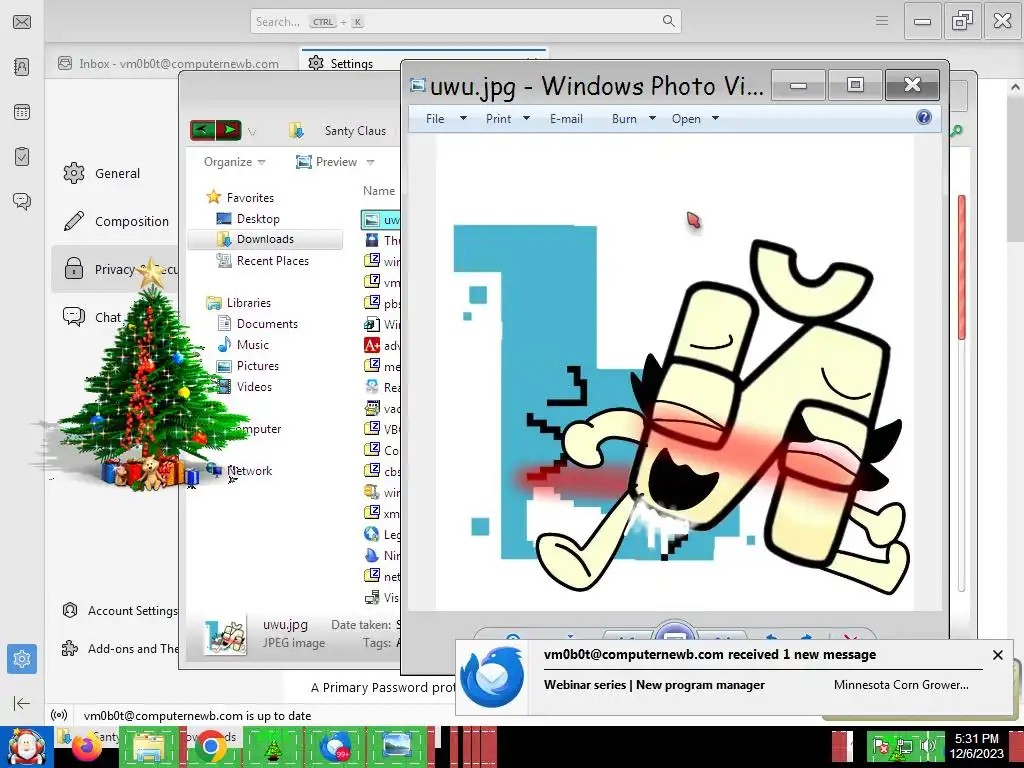Screen dimensions: 1024x768
Task: Open Address Book icon in Thunderbird sidebar
Action: 22,67
